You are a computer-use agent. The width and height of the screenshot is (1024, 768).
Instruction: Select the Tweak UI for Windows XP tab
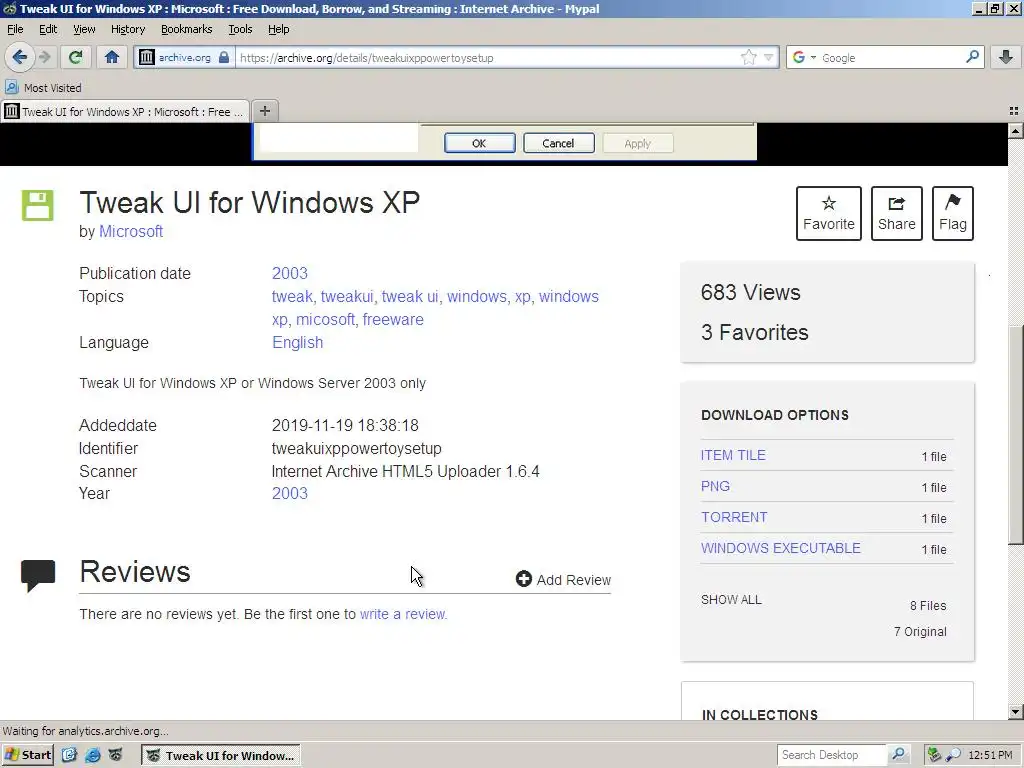tap(125, 112)
